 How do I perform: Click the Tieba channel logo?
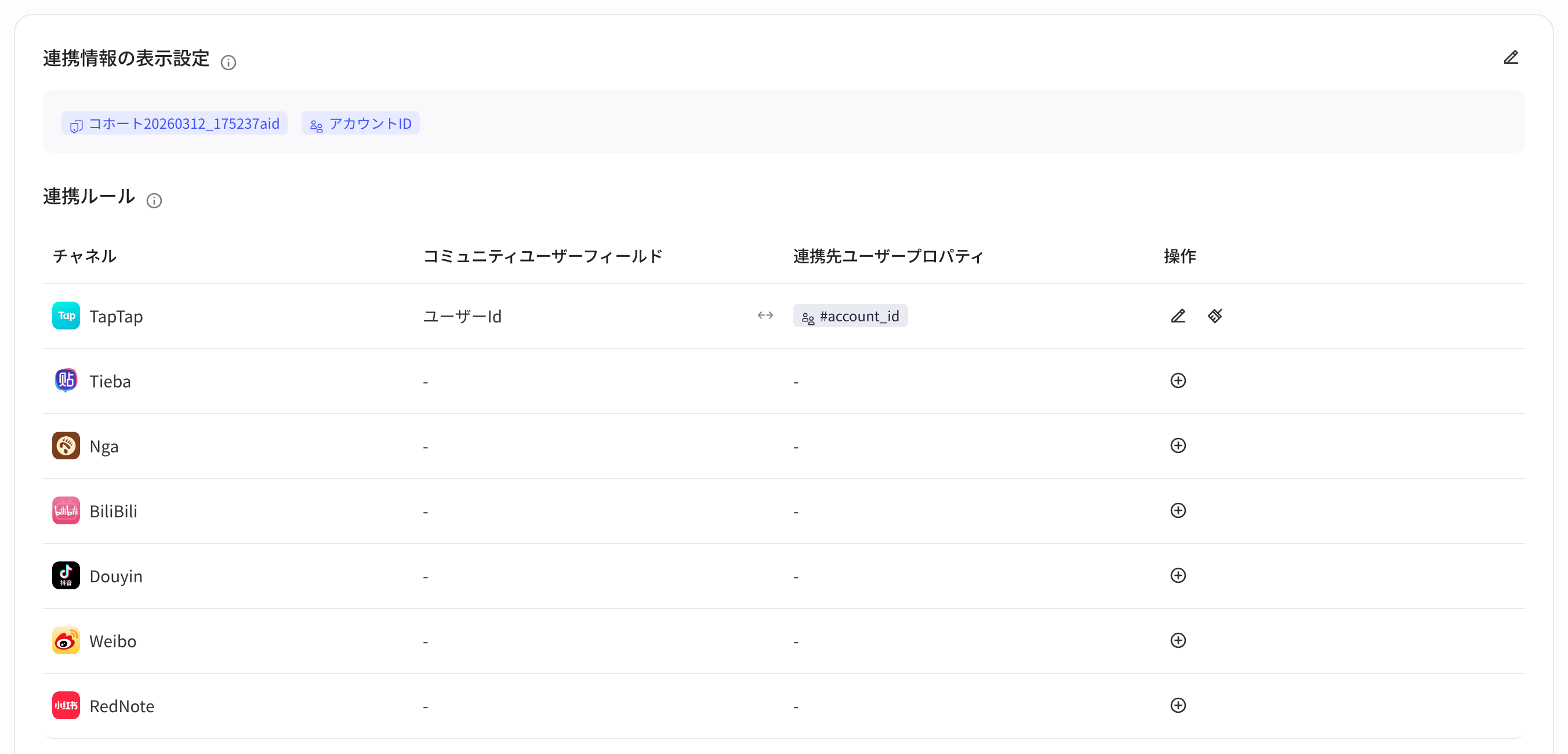[66, 380]
